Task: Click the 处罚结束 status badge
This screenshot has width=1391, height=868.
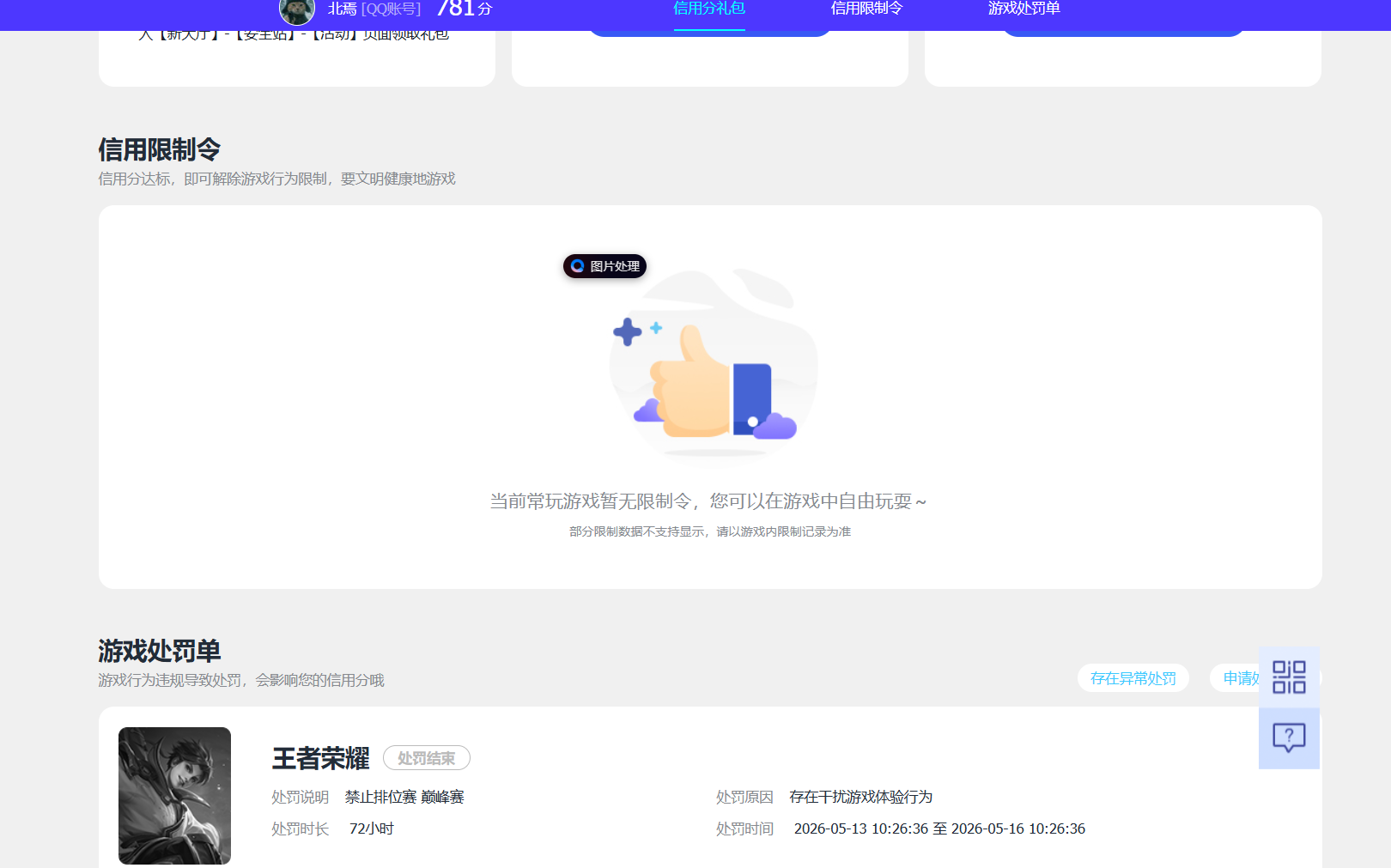Action: click(x=427, y=758)
